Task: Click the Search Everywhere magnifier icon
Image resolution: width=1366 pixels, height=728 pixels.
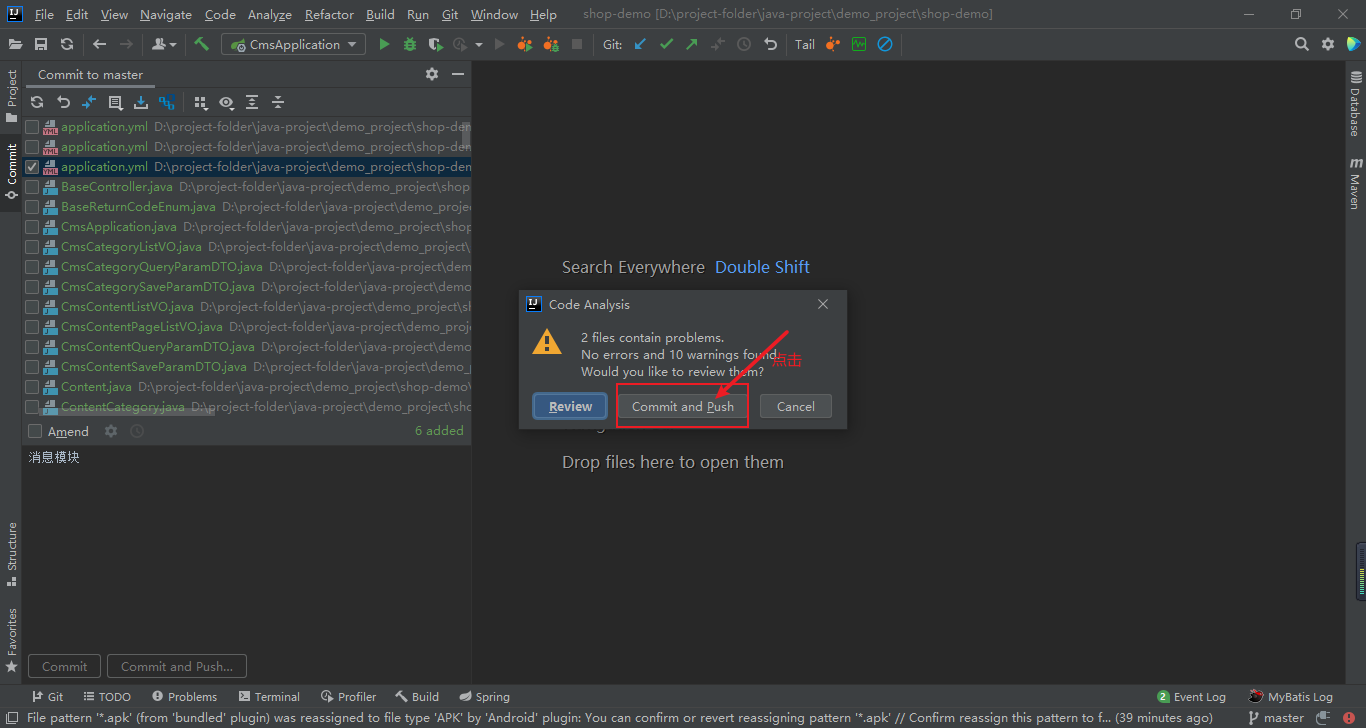Action: 1301,44
